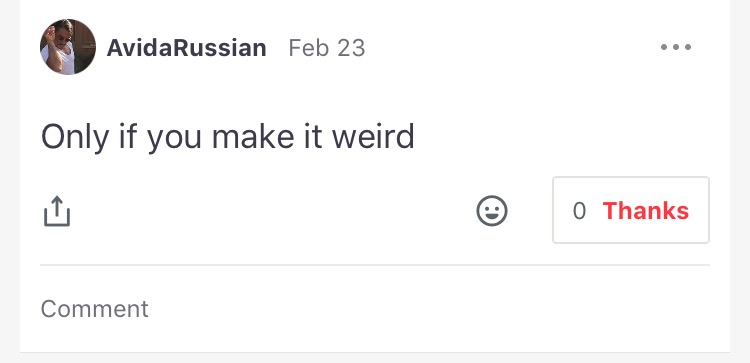Toggle Thanks on AvidaRussian's comment

631,210
